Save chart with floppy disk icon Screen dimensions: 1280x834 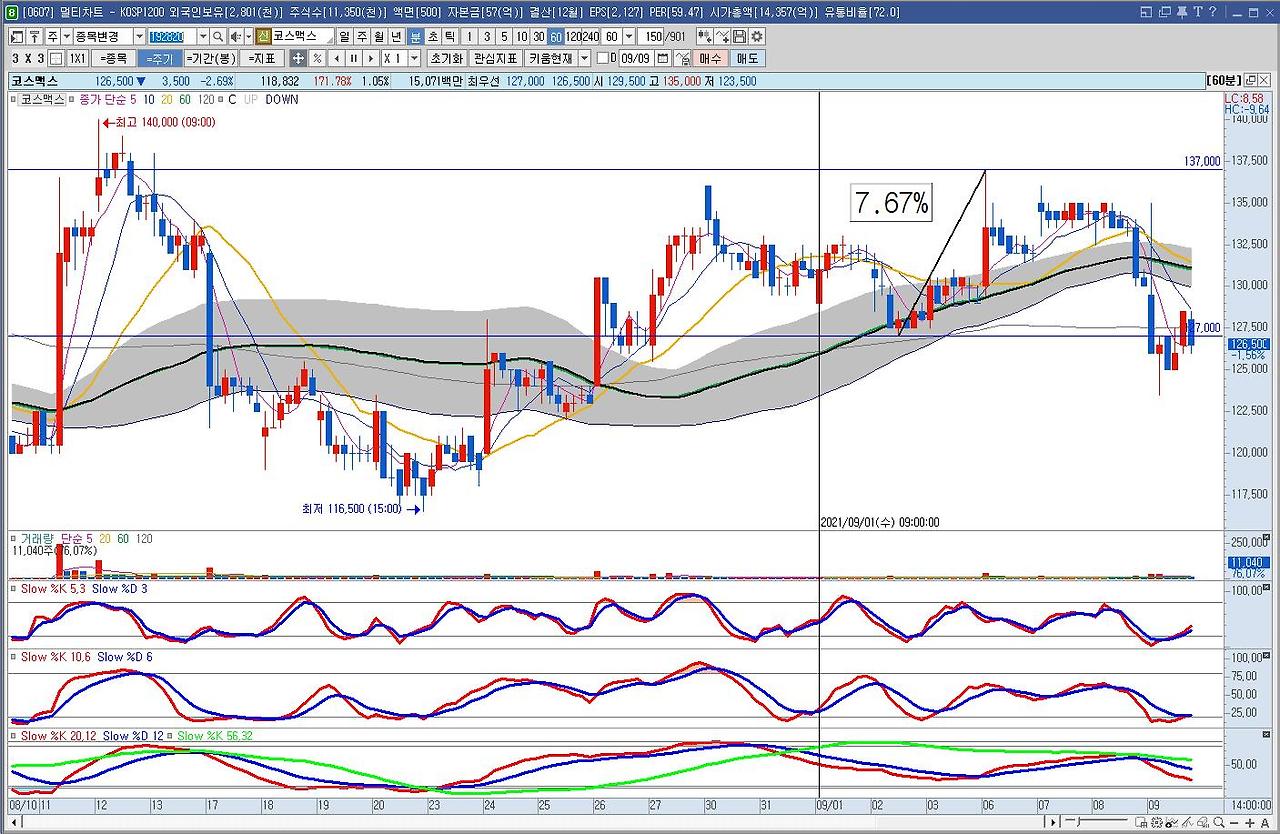pos(739,37)
